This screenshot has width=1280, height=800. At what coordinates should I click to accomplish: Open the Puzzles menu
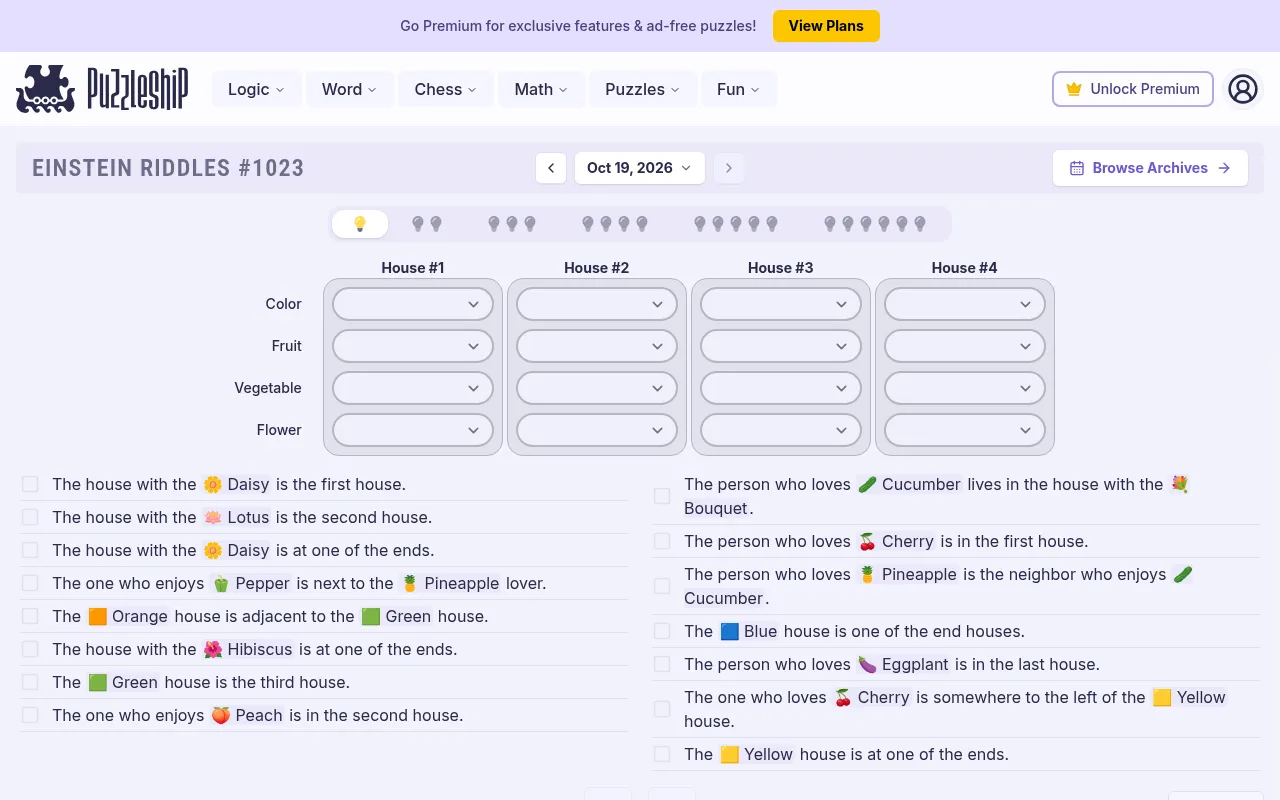pos(642,89)
